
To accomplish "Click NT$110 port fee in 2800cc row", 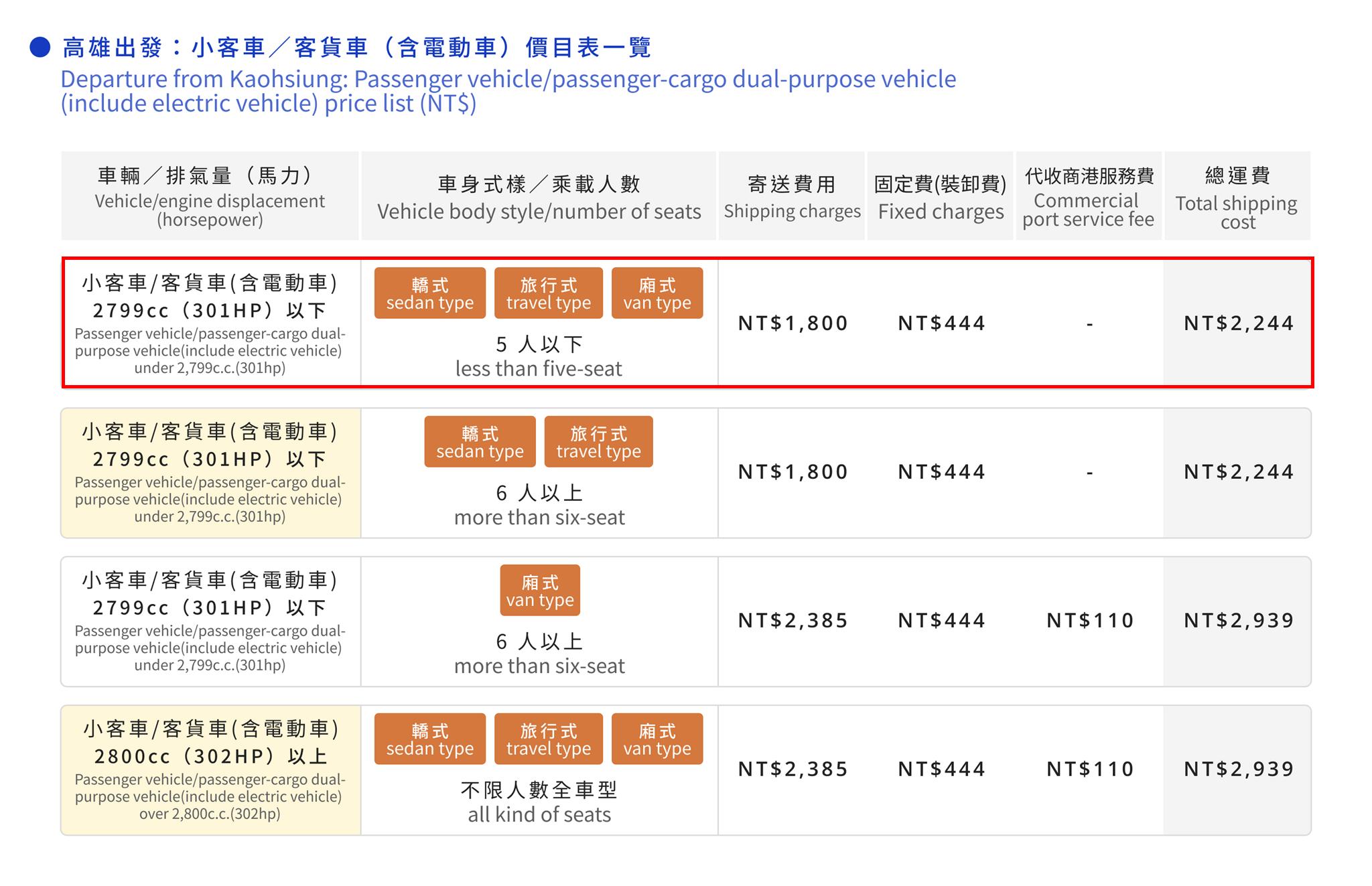I will tap(1090, 769).
